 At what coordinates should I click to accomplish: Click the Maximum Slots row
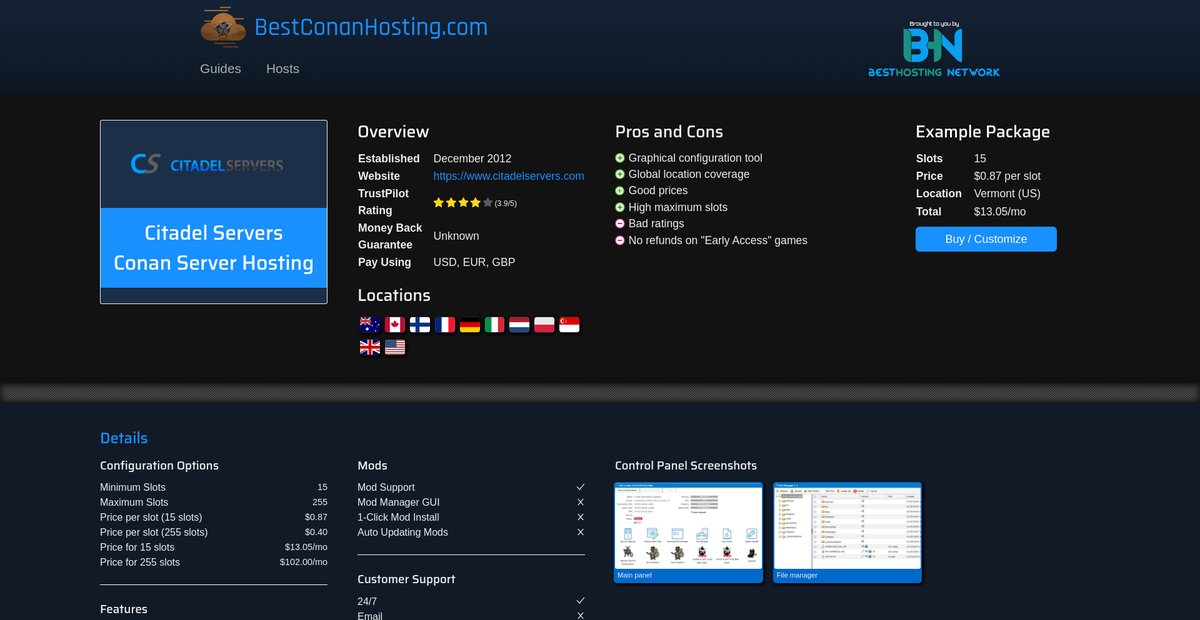214,502
